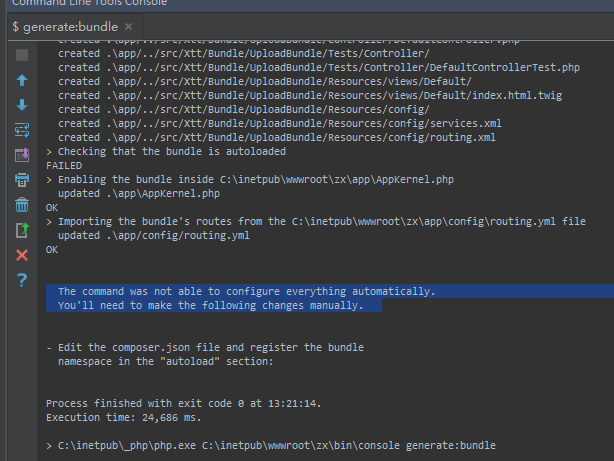The image size is (614, 461).
Task: Click the Scroll to End icon
Action: coord(22,155)
